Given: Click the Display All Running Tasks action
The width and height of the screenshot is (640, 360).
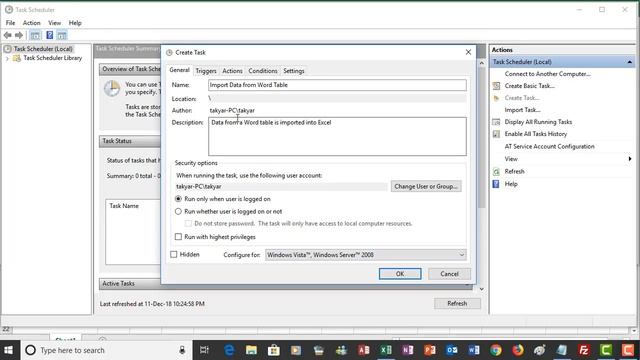Looking at the screenshot, I should (x=538, y=122).
